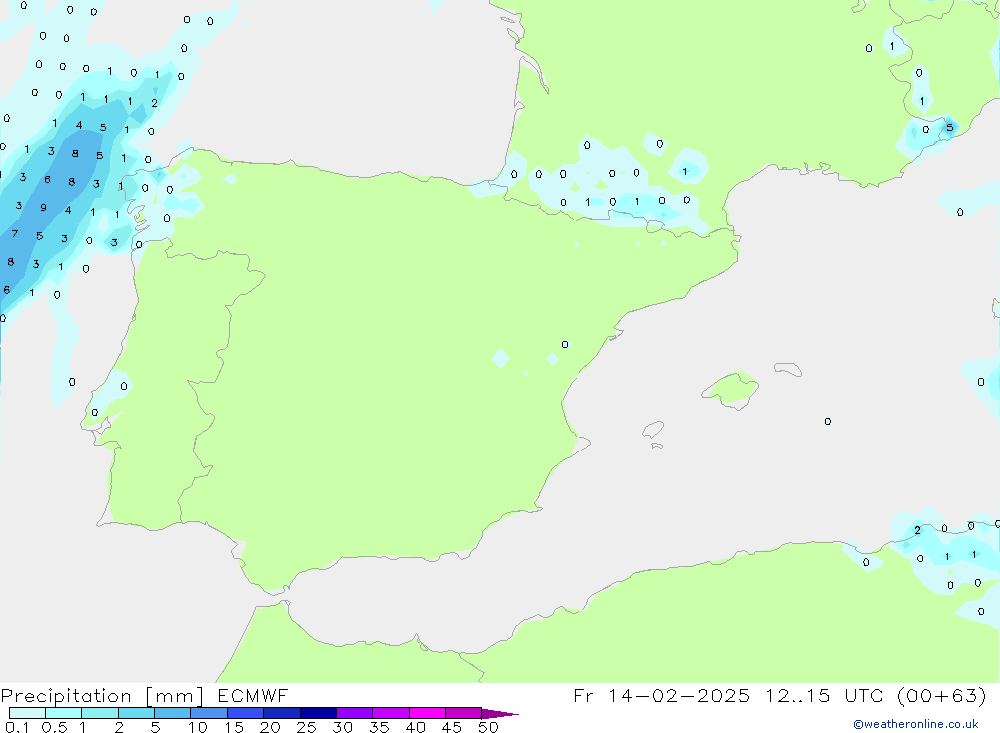Click the dark navy 25–30 mm swatch
The width and height of the screenshot is (1000, 733).
tap(318, 713)
